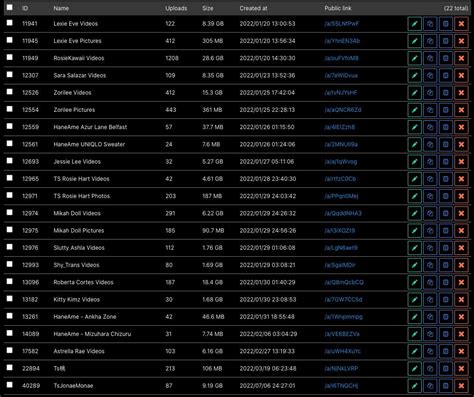
Task: Delete the Lexie Eve Videos album with red X
Action: coord(461,24)
